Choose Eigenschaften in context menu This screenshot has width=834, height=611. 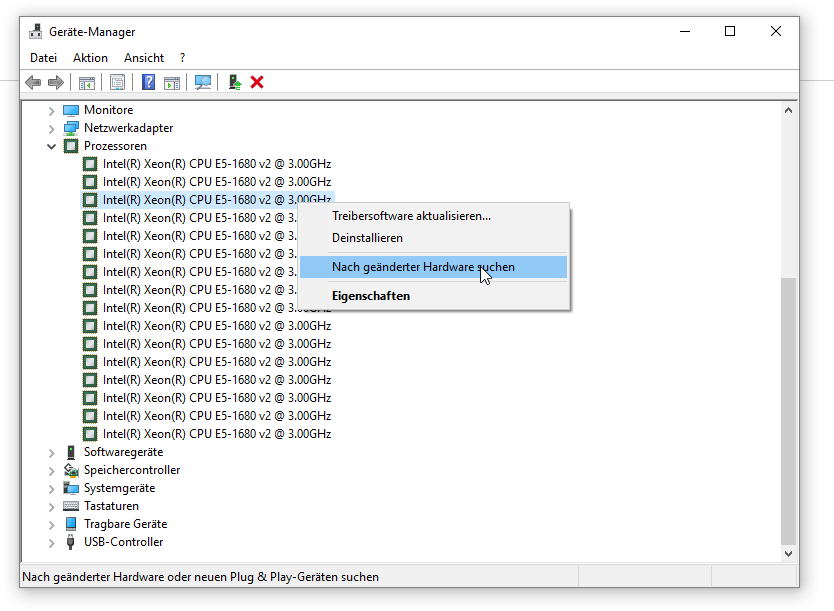coord(433,296)
